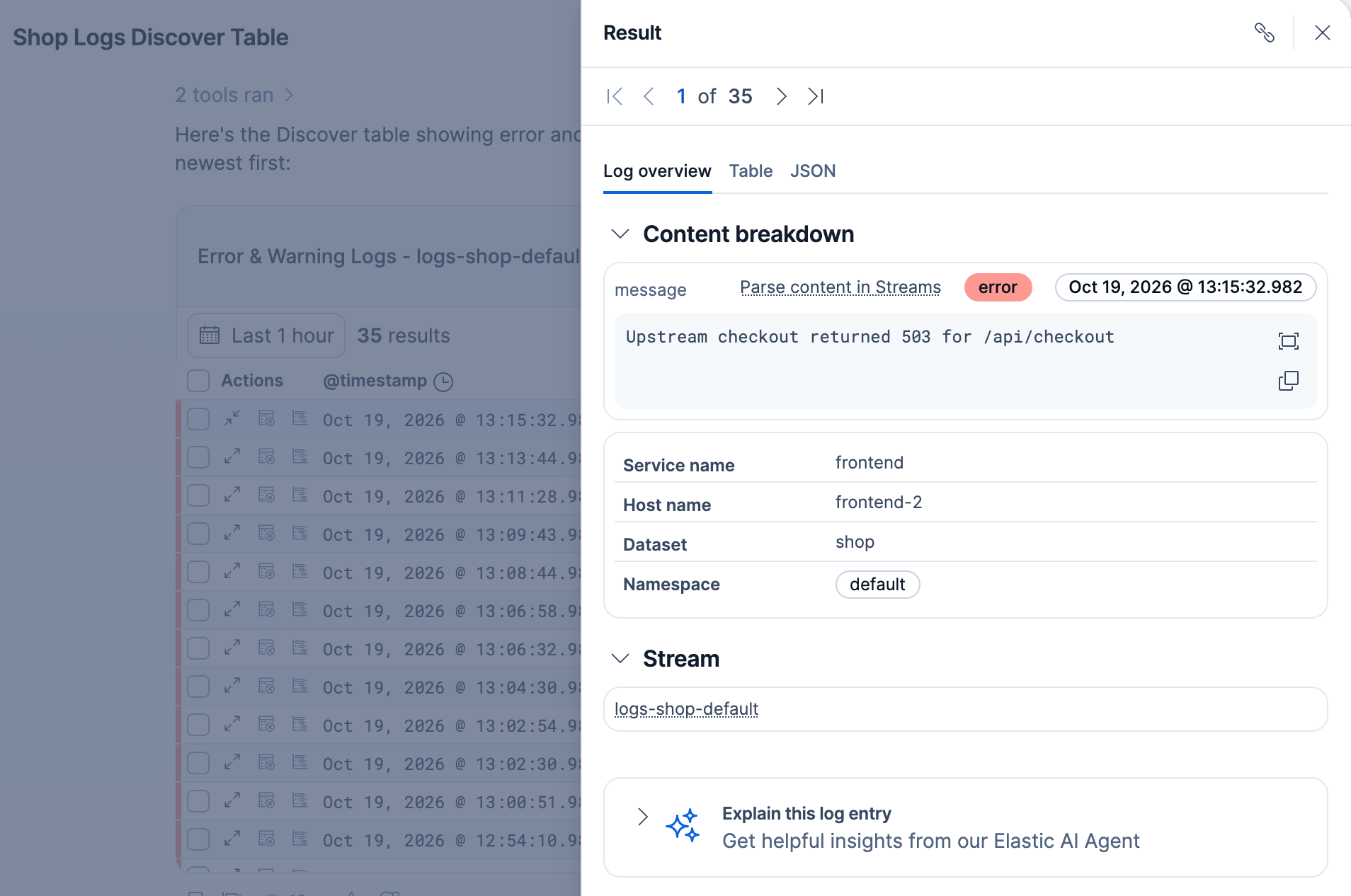The width and height of the screenshot is (1351, 896).
Task: Collapse the Stream section
Action: coord(620,659)
